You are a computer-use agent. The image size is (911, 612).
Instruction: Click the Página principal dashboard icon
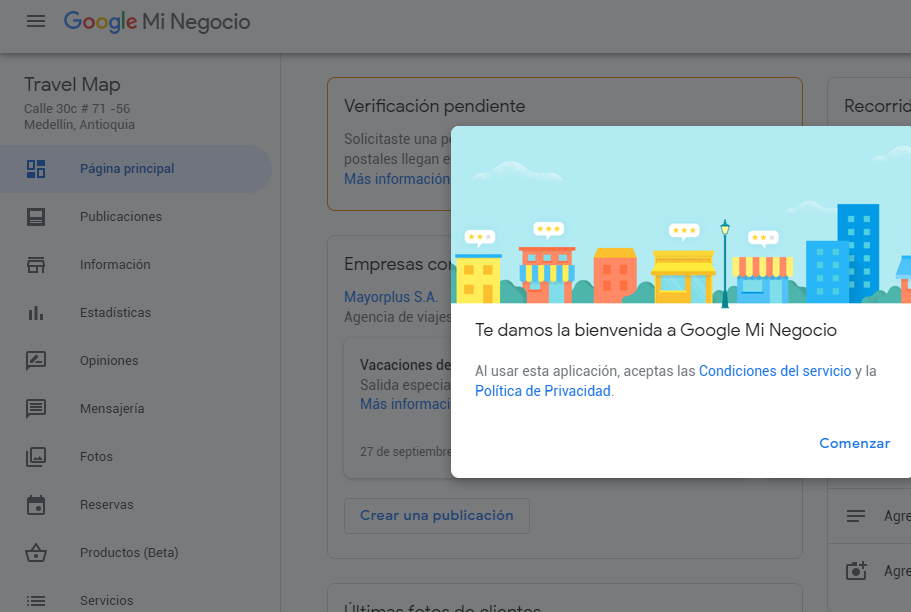pyautogui.click(x=36, y=169)
